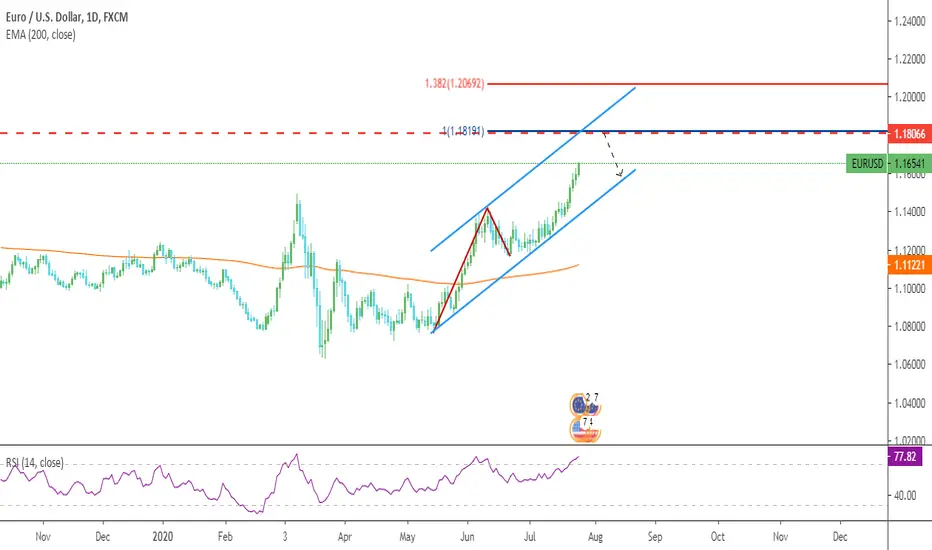The image size is (932, 550).
Task: Select the EMA (200, close) indicator legend
Action: pos(40,34)
